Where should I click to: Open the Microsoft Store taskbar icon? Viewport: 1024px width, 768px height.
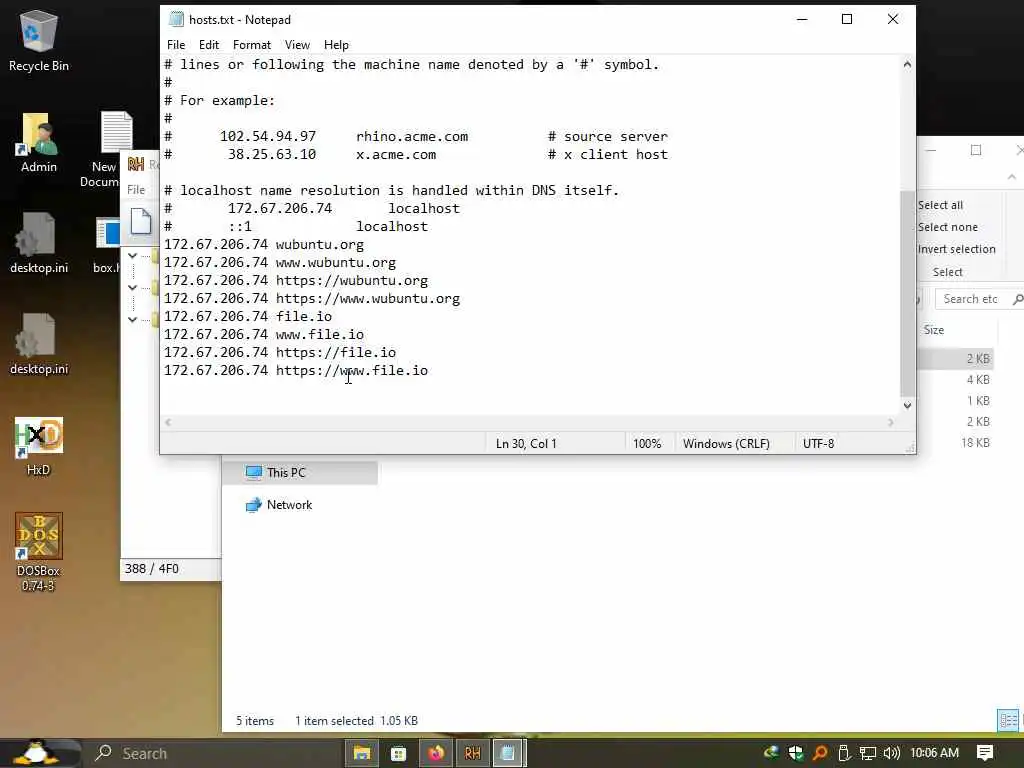pyautogui.click(x=398, y=753)
